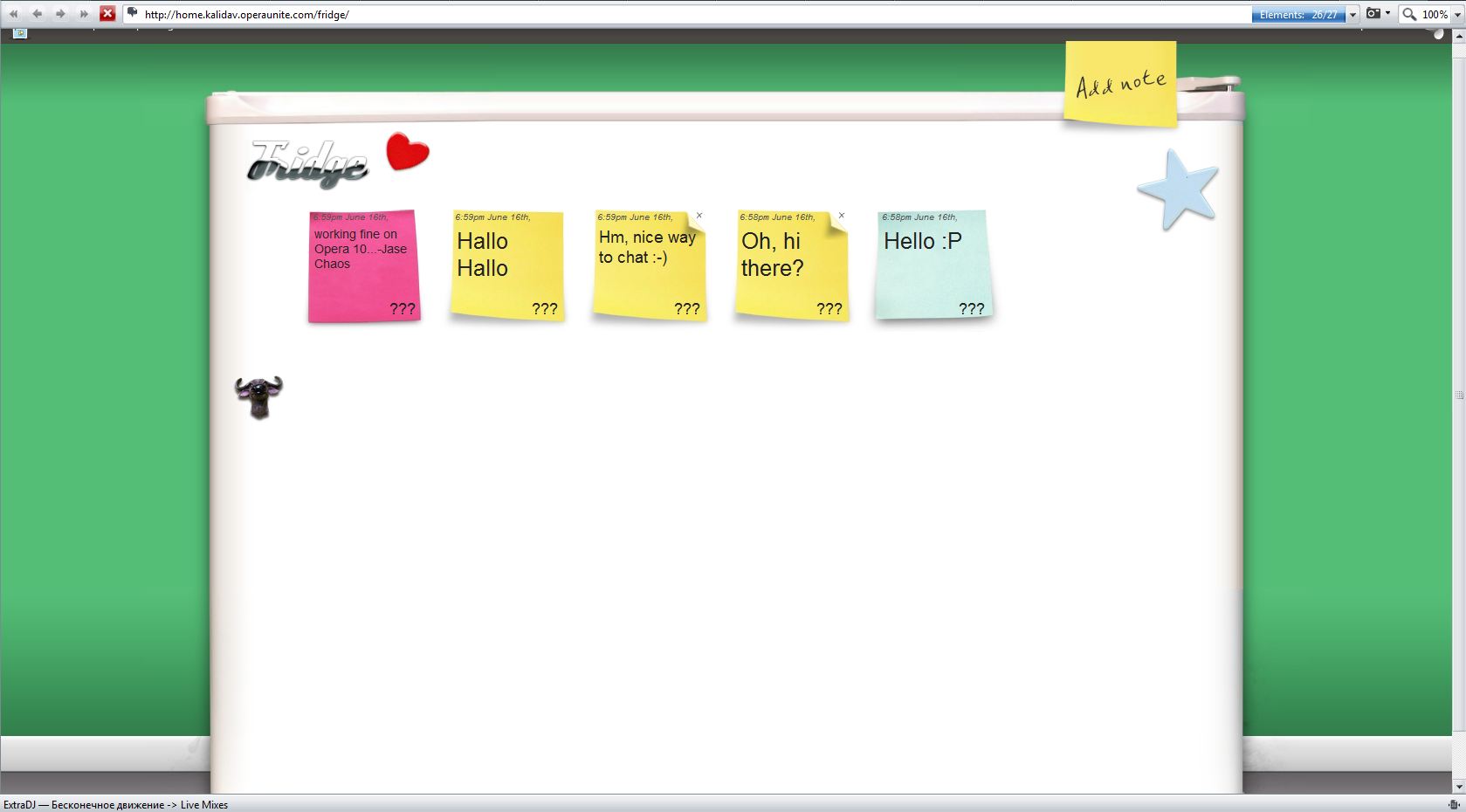Click the red heart magnet

[407, 152]
